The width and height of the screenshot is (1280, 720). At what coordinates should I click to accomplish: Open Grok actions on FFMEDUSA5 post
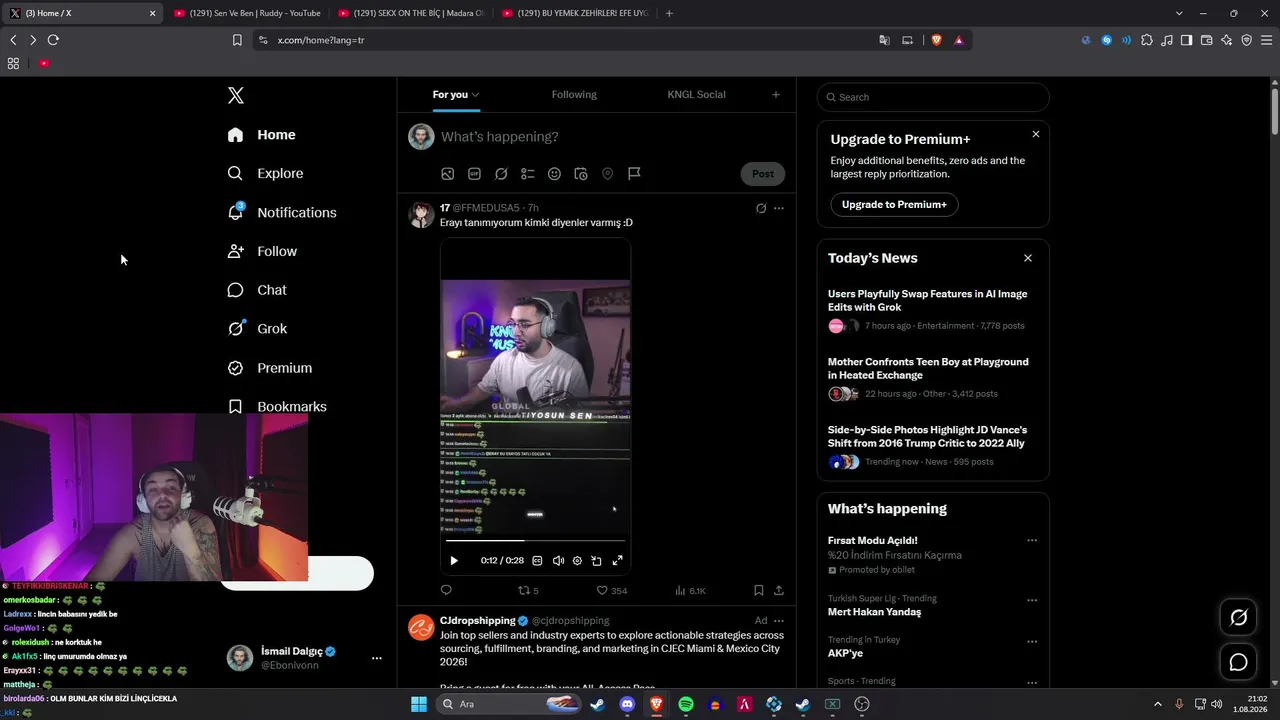761,208
